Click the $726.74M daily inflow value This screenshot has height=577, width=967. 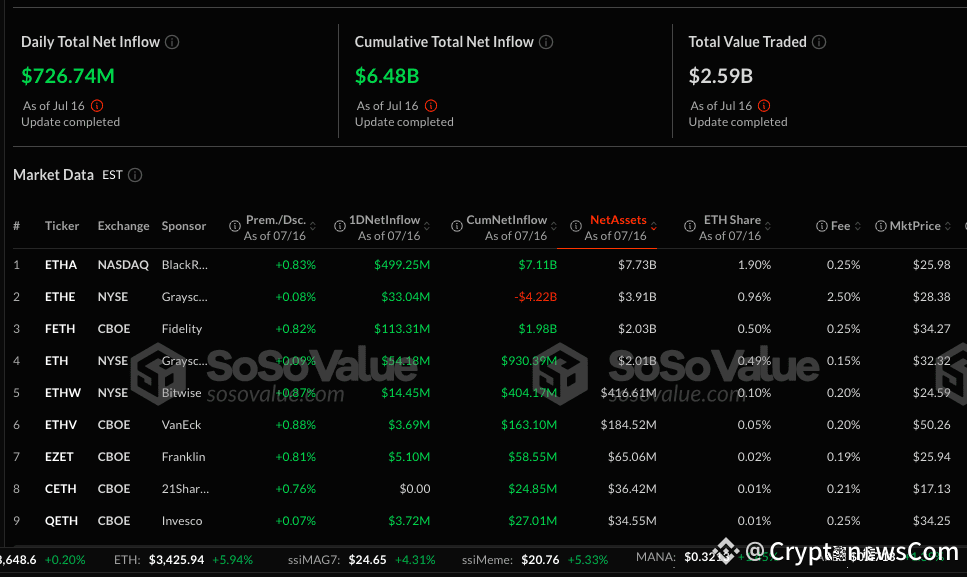(68, 76)
